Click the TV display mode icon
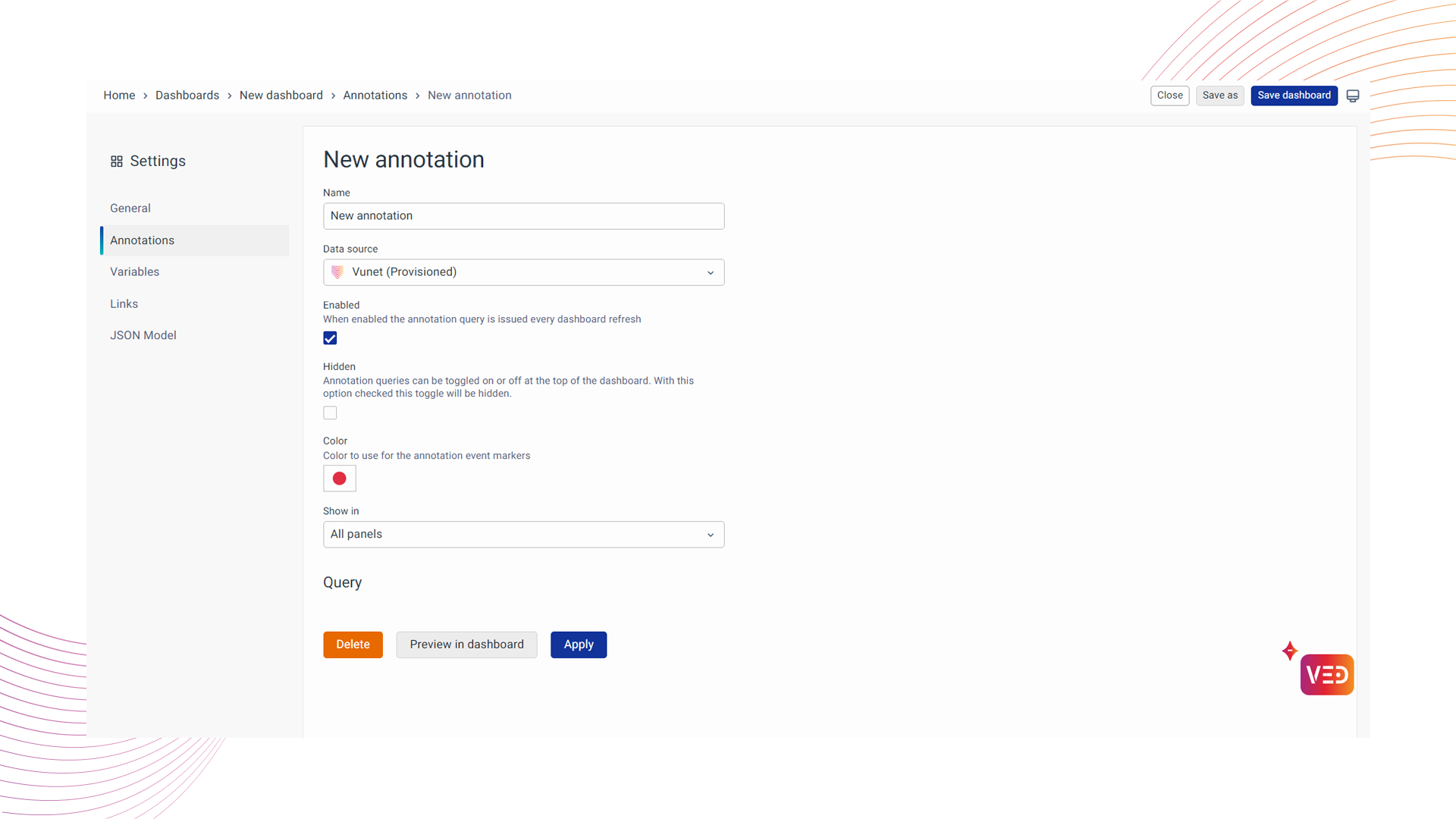 coord(1353,96)
